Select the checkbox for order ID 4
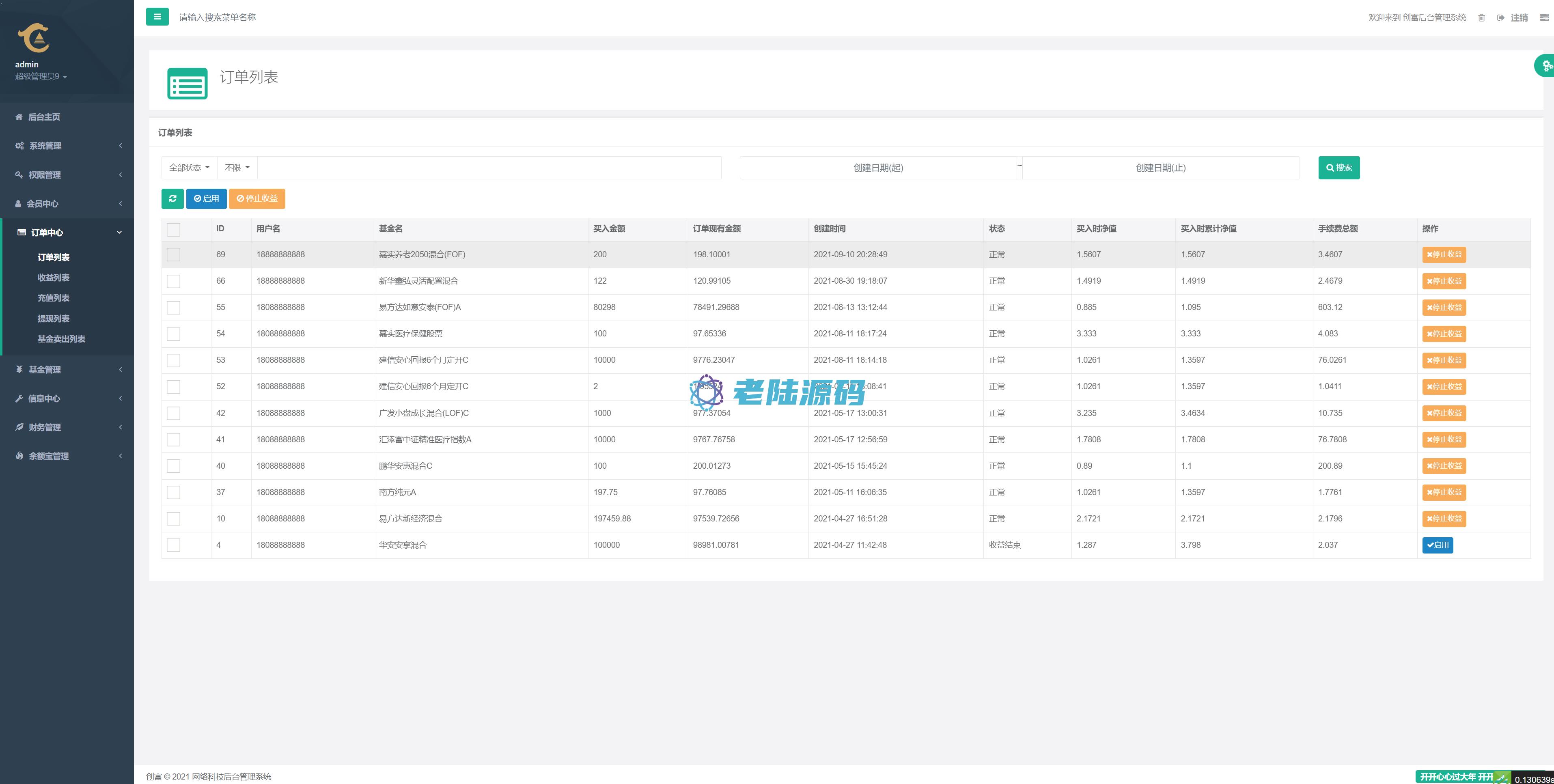 click(173, 545)
